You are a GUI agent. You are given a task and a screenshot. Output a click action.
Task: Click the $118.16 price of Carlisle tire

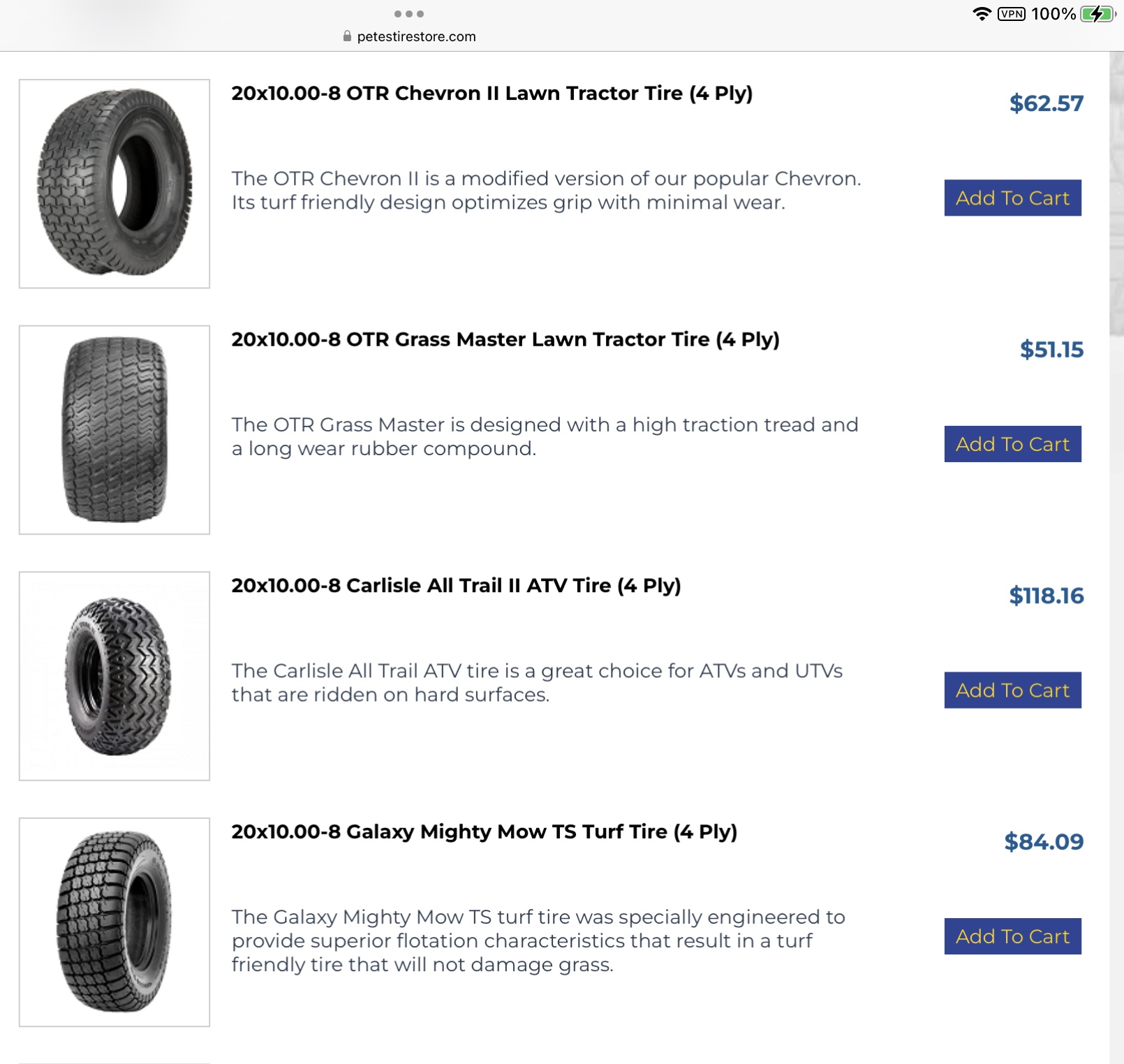(1046, 596)
